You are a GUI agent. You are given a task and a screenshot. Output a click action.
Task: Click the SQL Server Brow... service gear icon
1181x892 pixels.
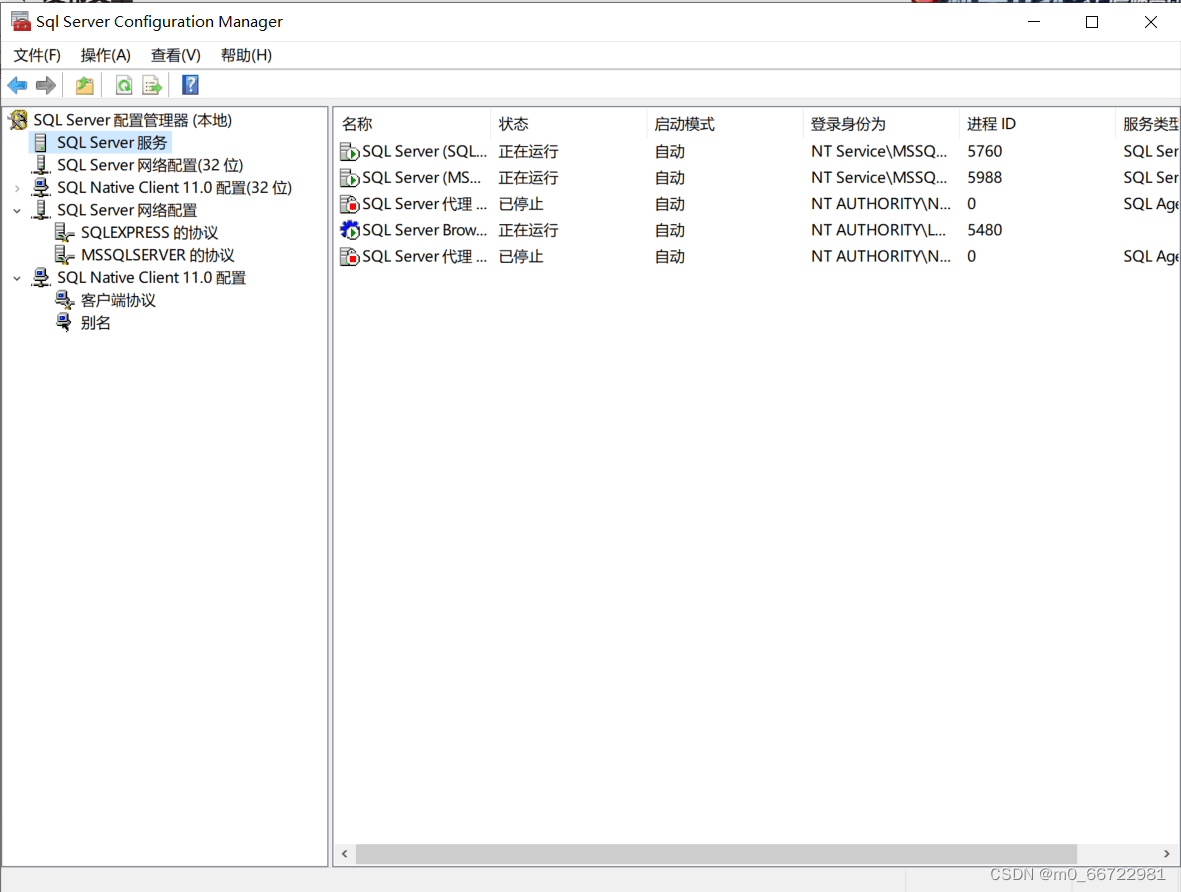349,230
